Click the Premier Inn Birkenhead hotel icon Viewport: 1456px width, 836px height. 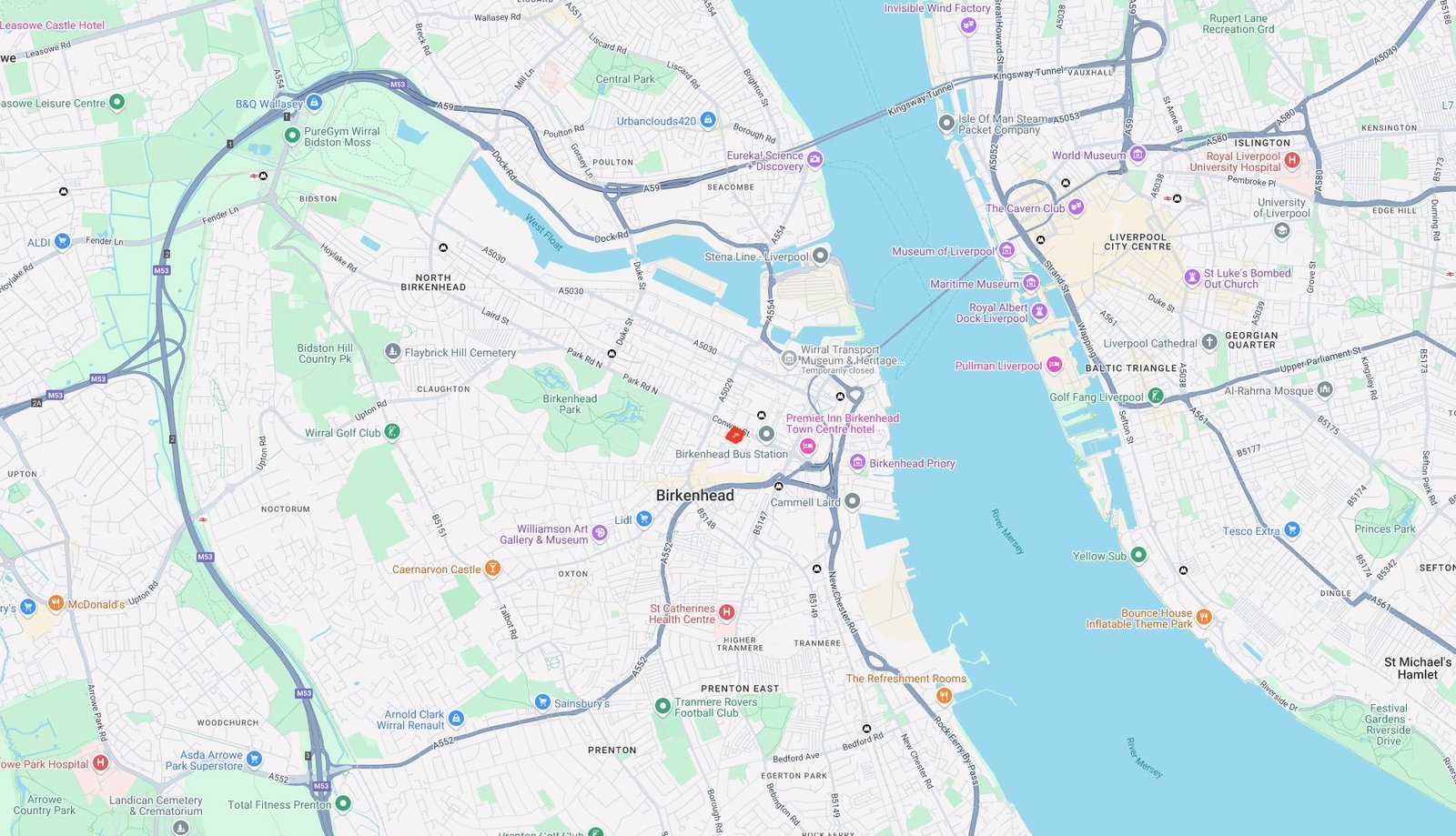click(807, 446)
